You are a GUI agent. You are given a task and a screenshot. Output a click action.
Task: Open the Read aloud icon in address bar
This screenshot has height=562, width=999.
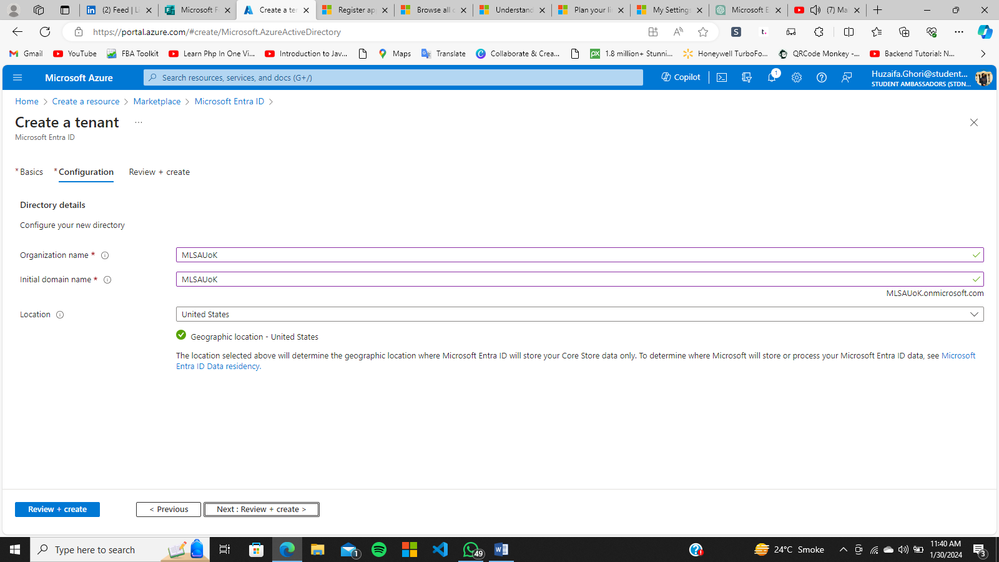(x=678, y=32)
